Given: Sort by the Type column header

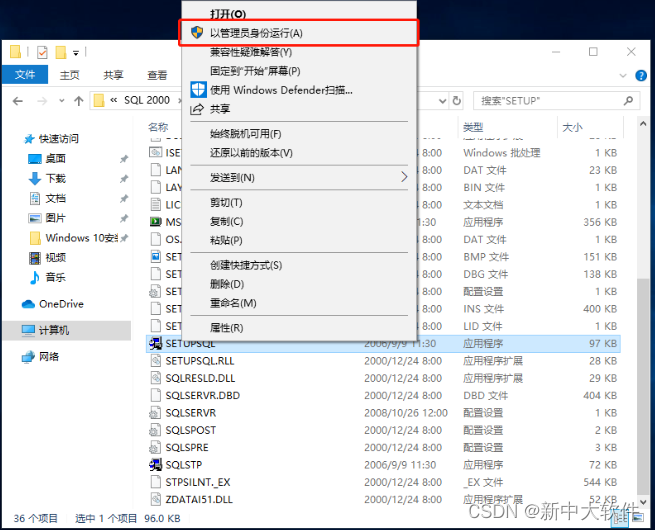Looking at the screenshot, I should click(x=473, y=127).
